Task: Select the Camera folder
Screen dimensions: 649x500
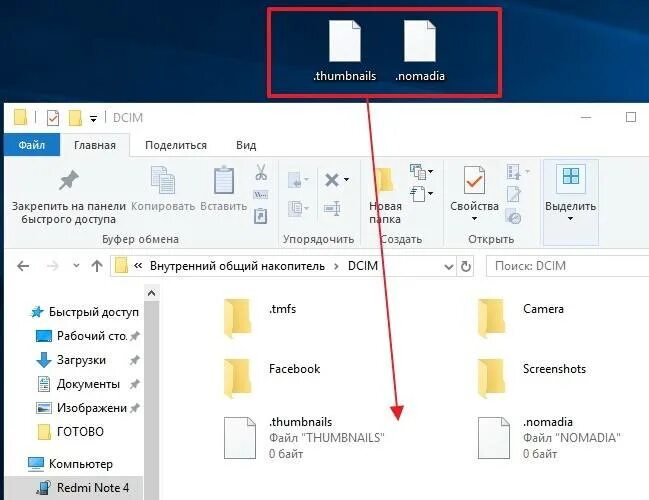Action: (x=520, y=318)
